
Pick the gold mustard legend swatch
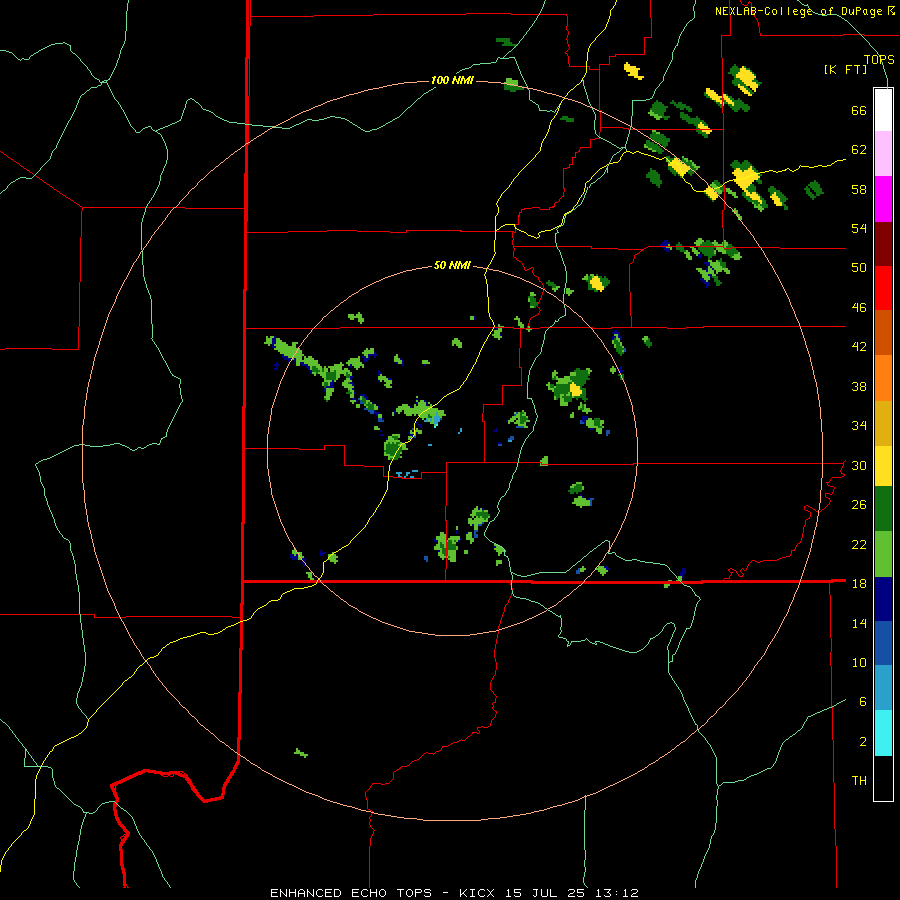point(883,423)
